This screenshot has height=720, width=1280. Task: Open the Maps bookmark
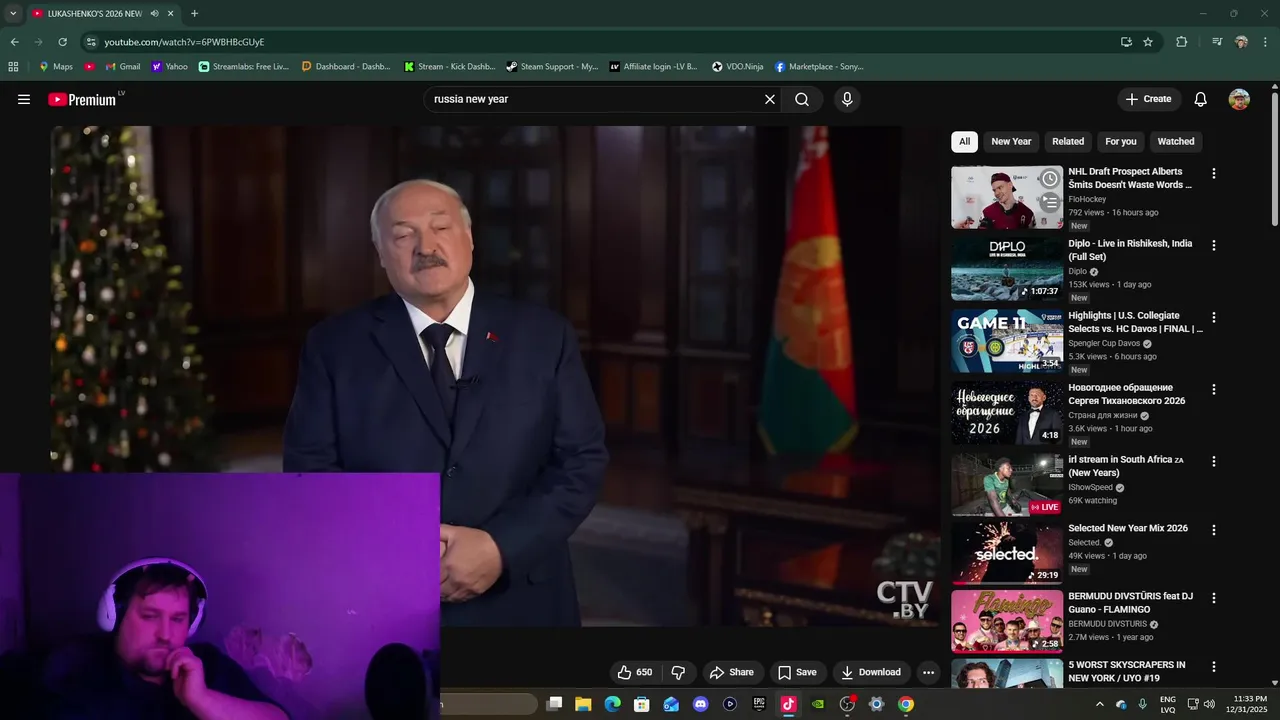(x=55, y=67)
